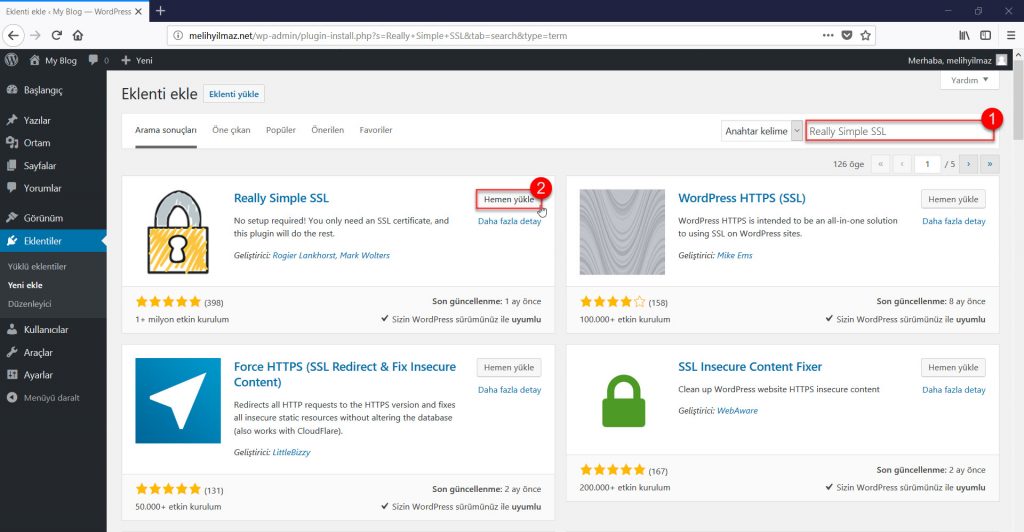Install Force HTTPS plugin with Hemen yükle
The width and height of the screenshot is (1024, 532).
pos(509,368)
